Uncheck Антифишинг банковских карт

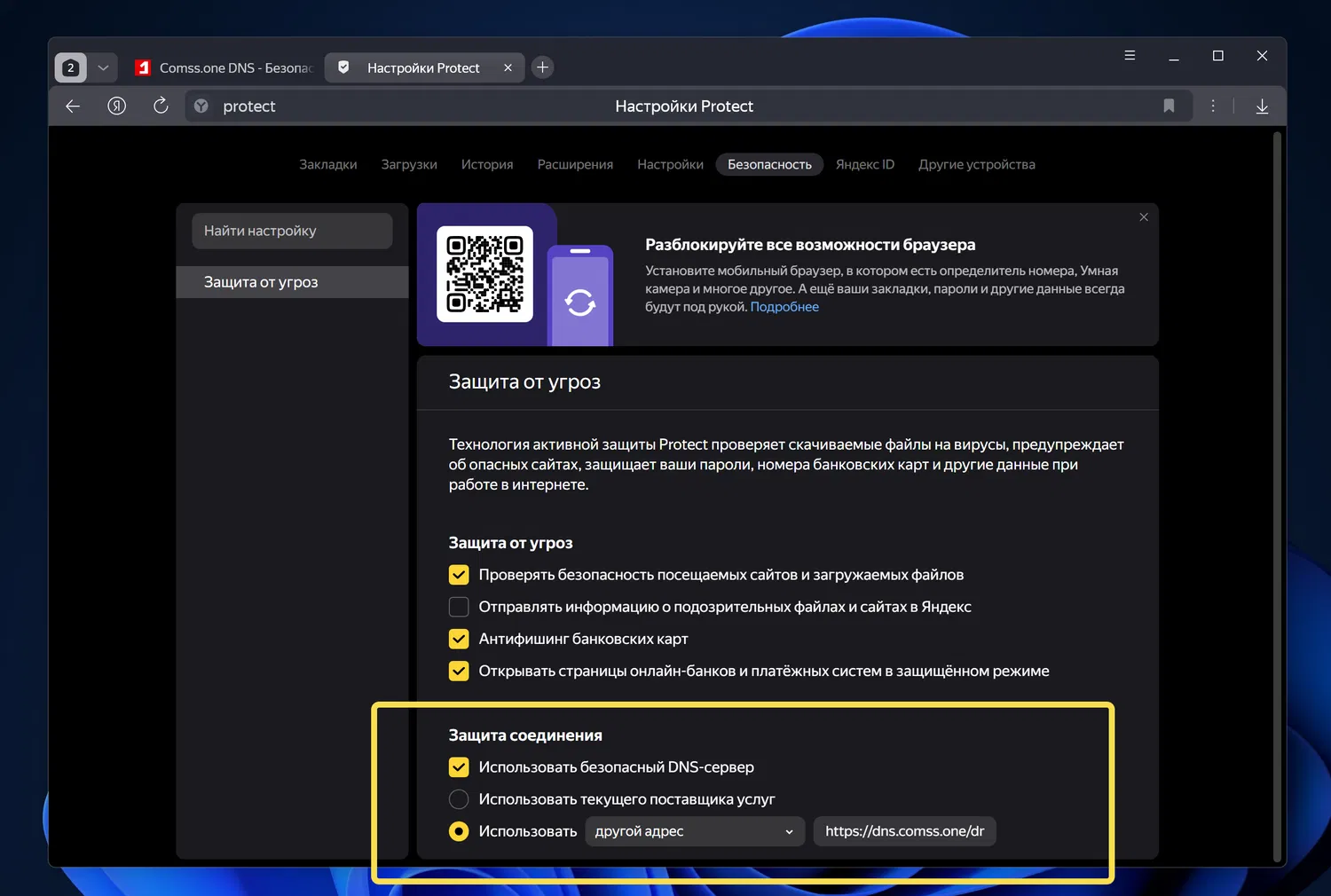click(459, 639)
